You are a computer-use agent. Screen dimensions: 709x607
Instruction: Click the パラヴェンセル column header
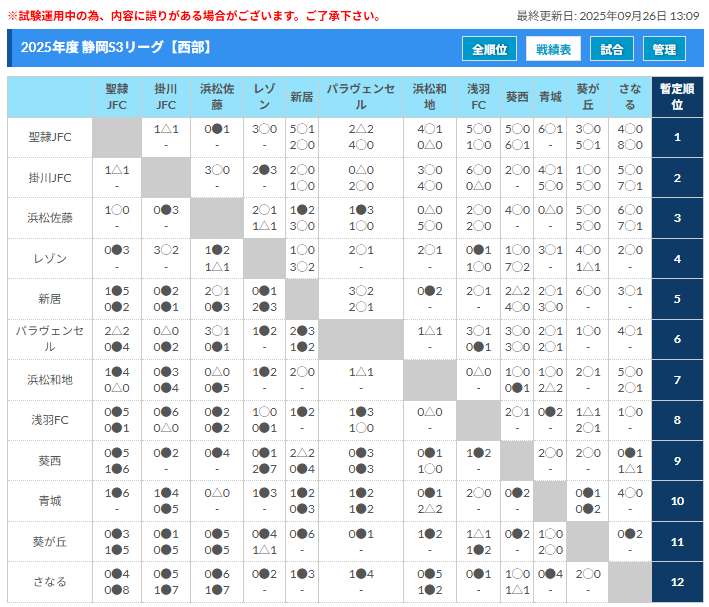pyautogui.click(x=361, y=97)
